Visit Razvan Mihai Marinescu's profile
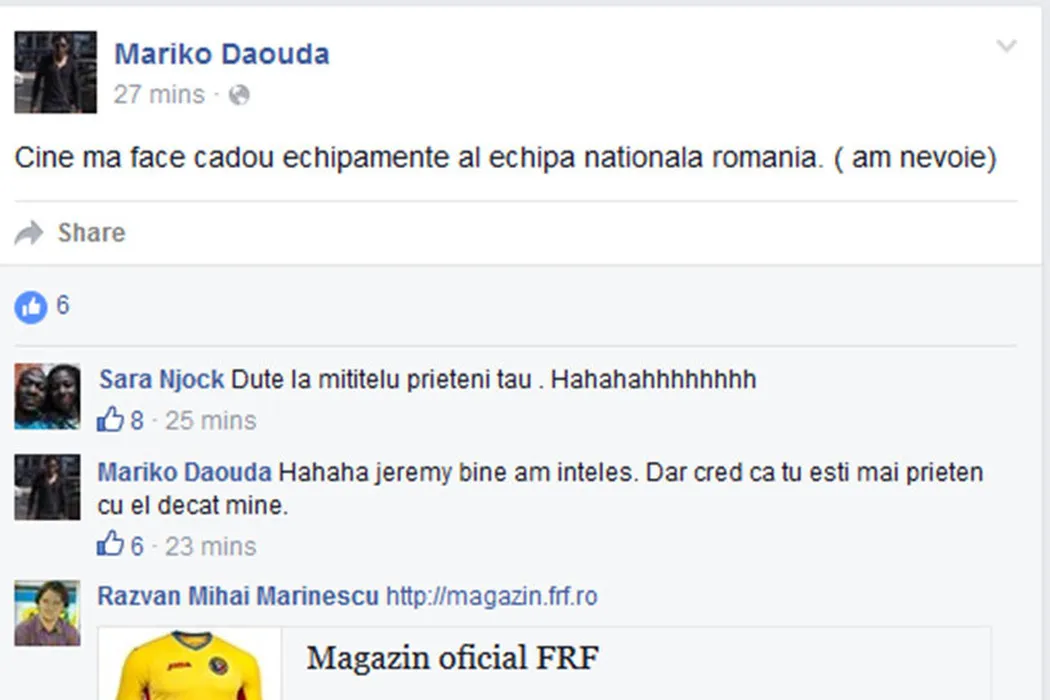The width and height of the screenshot is (1050, 700). click(x=238, y=596)
